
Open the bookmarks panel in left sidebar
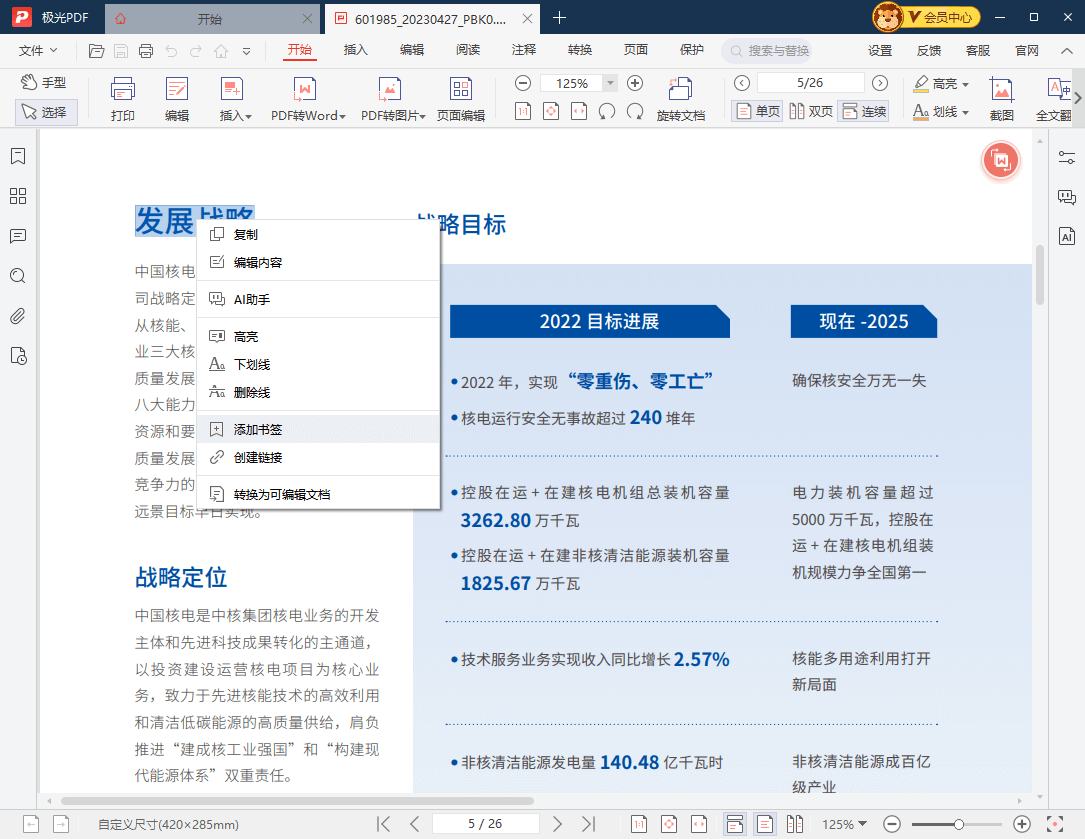click(x=17, y=156)
